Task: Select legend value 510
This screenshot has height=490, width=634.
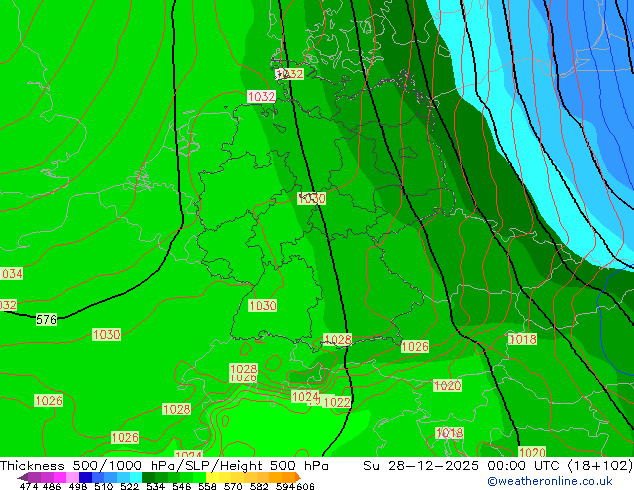Action: tap(104, 486)
